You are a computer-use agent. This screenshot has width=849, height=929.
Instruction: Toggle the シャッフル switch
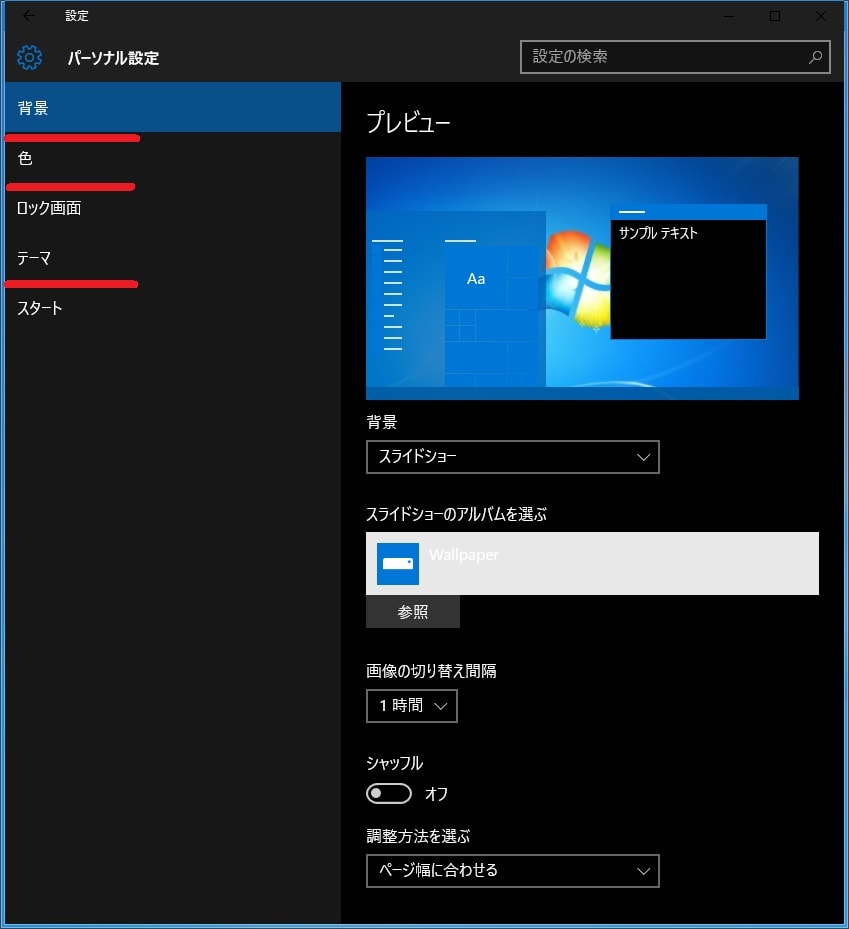389,793
